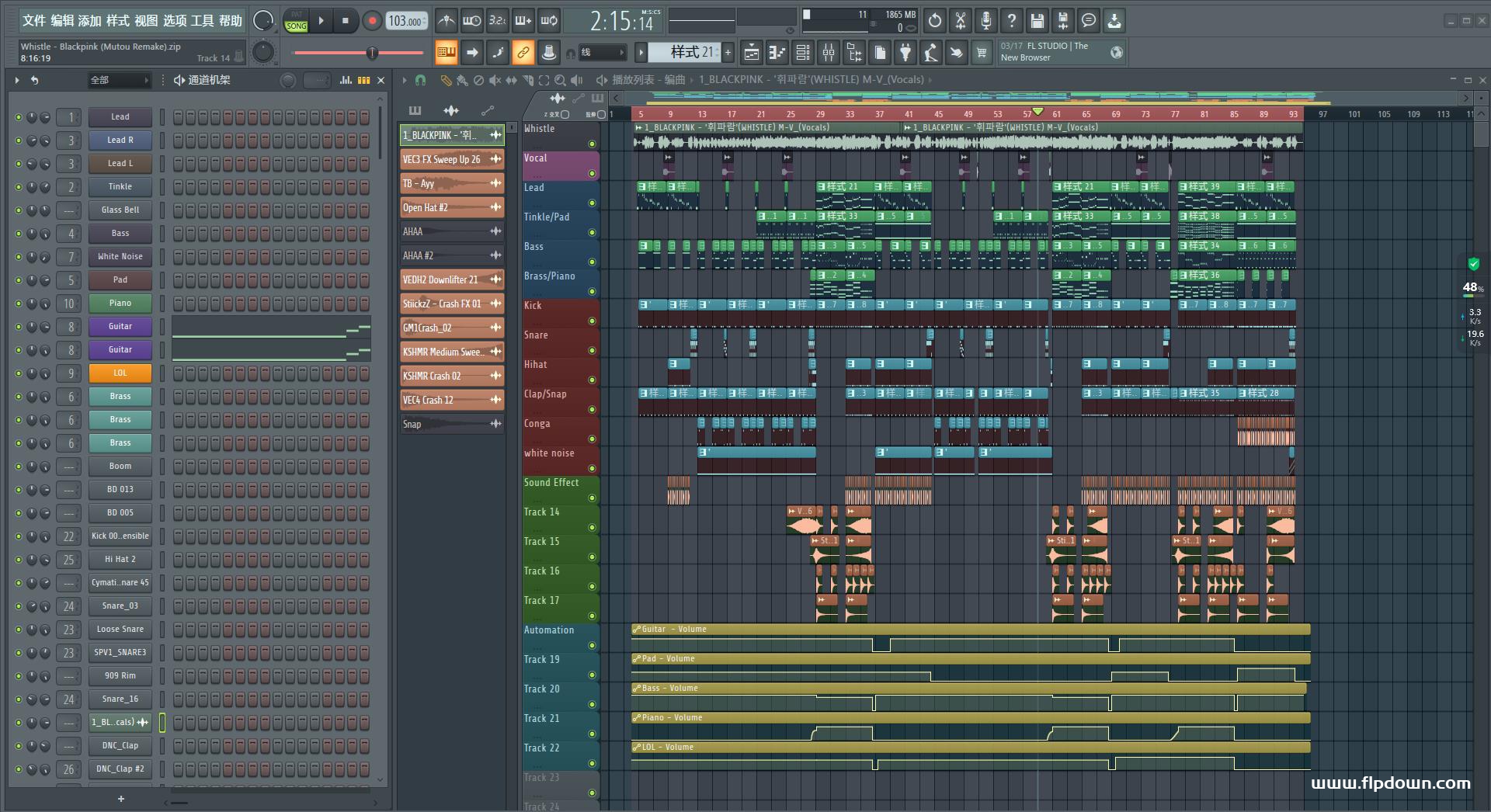Click the playlist vertical scrollbar
This screenshot has width=1491, height=812.
(1482, 134)
